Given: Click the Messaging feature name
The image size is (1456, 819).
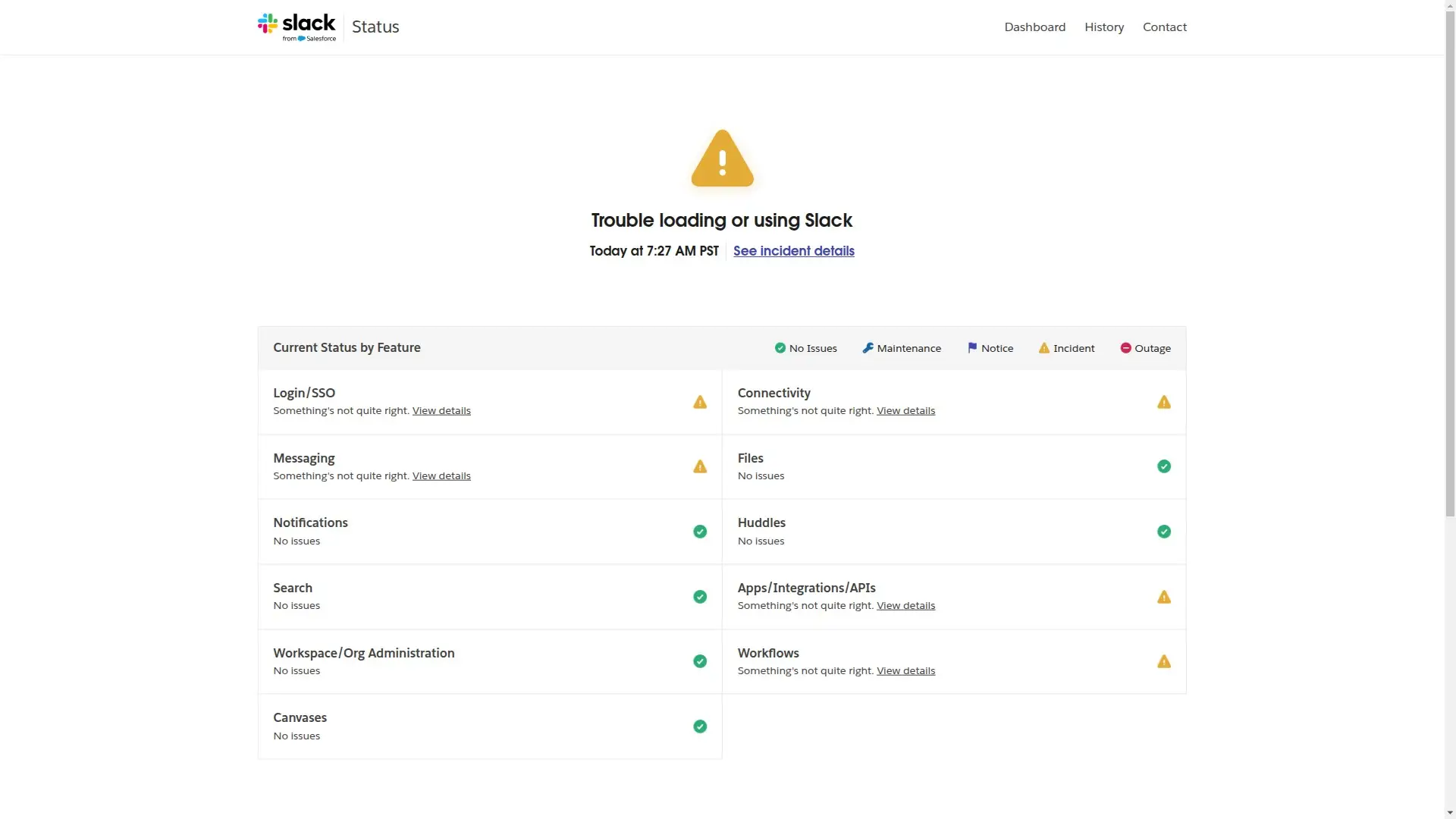Looking at the screenshot, I should tap(303, 458).
